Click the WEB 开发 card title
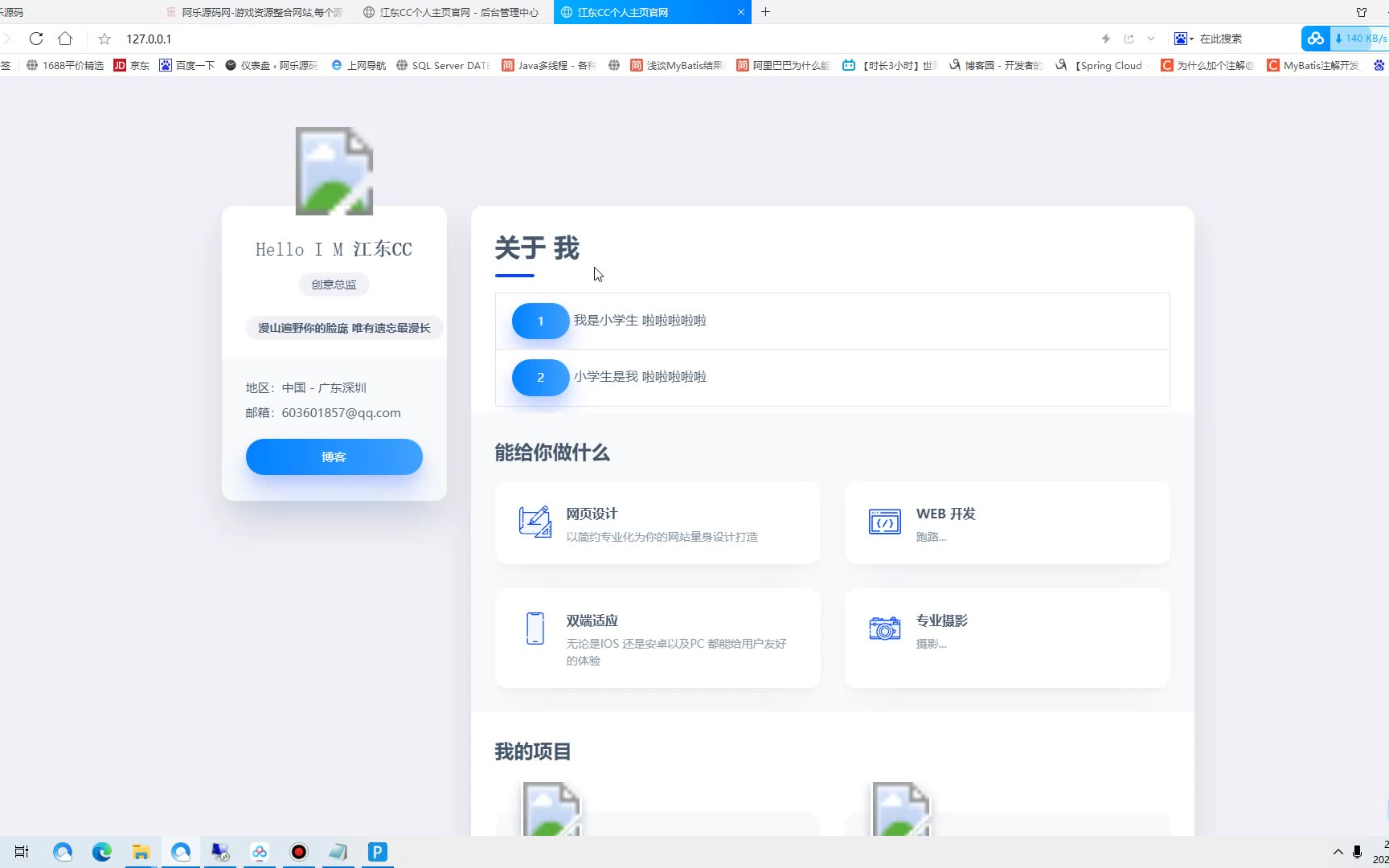 pyautogui.click(x=945, y=514)
